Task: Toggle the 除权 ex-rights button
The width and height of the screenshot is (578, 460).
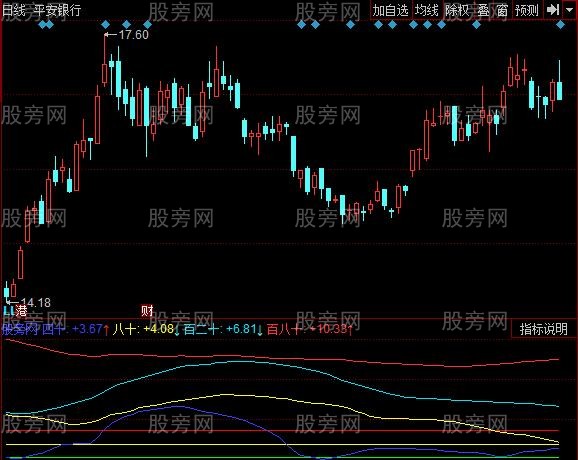Action: point(456,10)
